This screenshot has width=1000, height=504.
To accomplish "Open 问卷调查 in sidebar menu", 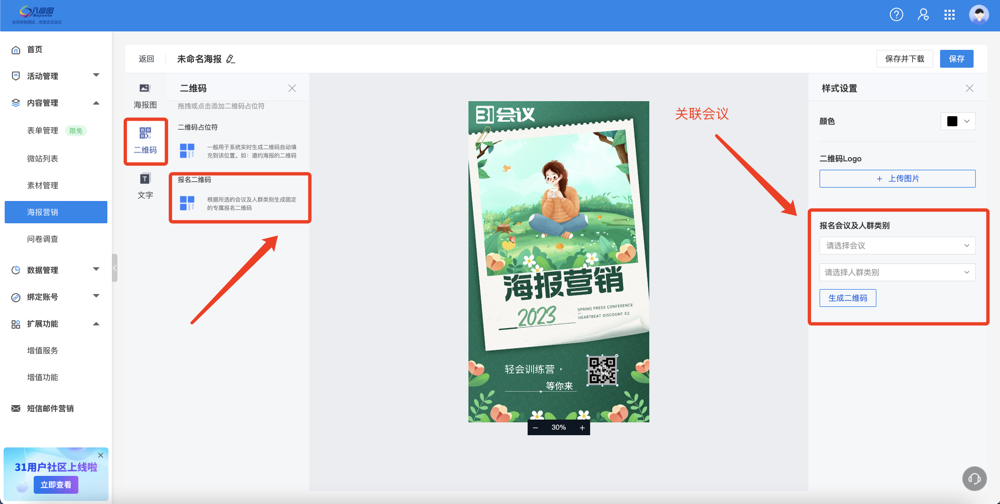I will [x=43, y=239].
